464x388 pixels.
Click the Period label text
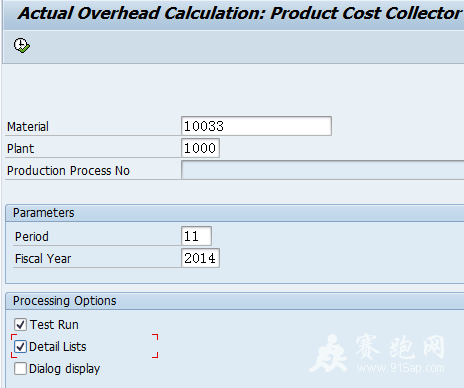pos(32,237)
